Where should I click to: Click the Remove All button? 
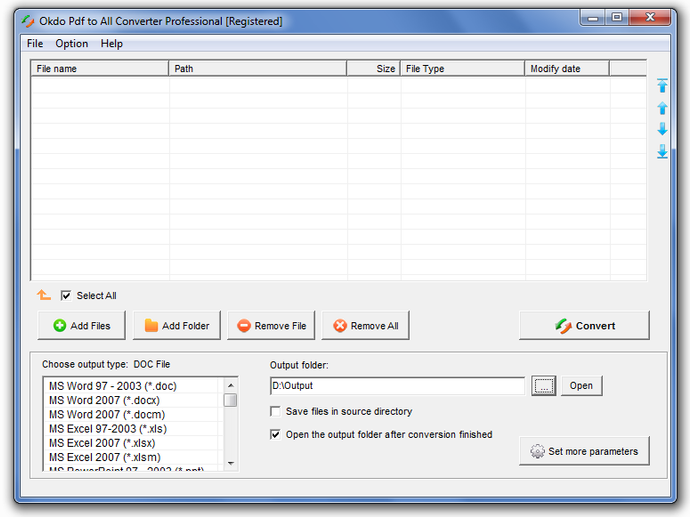pos(365,326)
